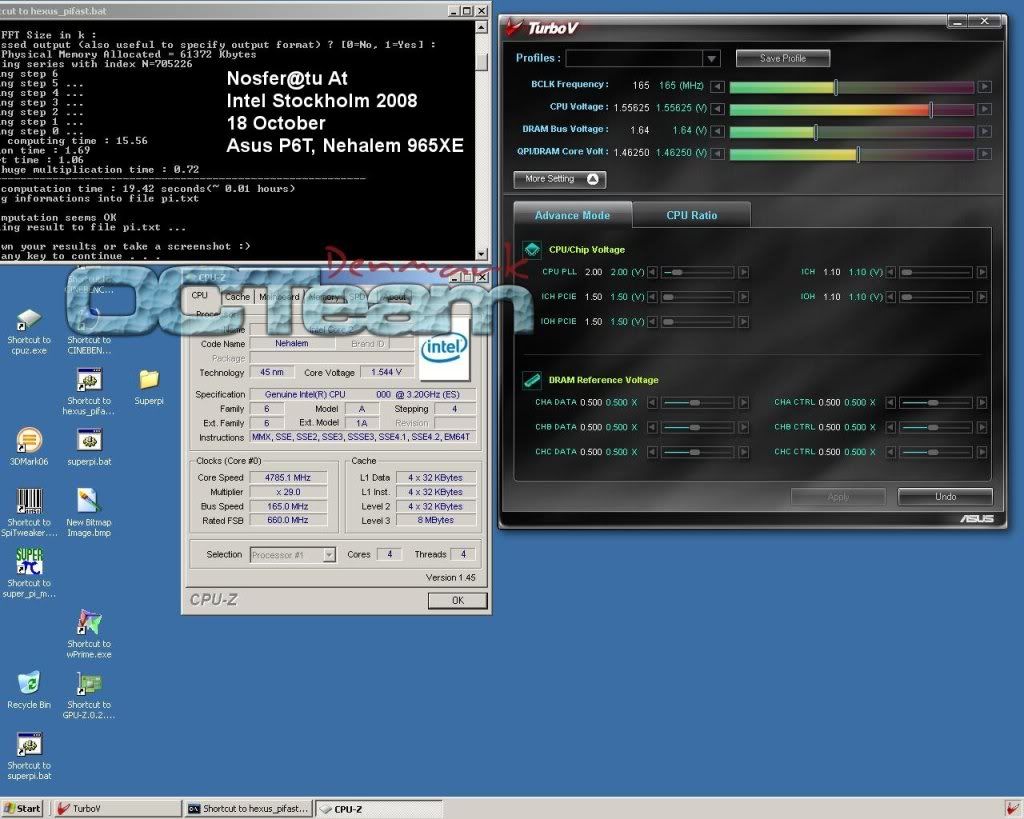The image size is (1024, 819).
Task: Switch to the CPU Ratio tab
Action: coord(692,215)
